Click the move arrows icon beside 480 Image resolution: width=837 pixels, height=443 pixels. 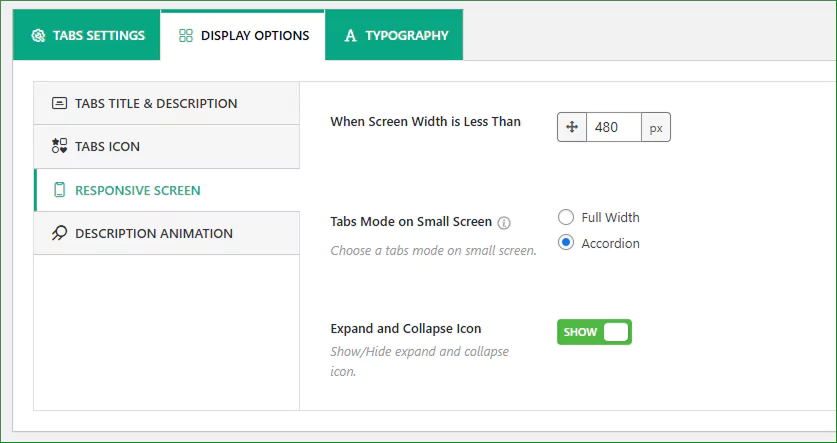click(x=572, y=127)
